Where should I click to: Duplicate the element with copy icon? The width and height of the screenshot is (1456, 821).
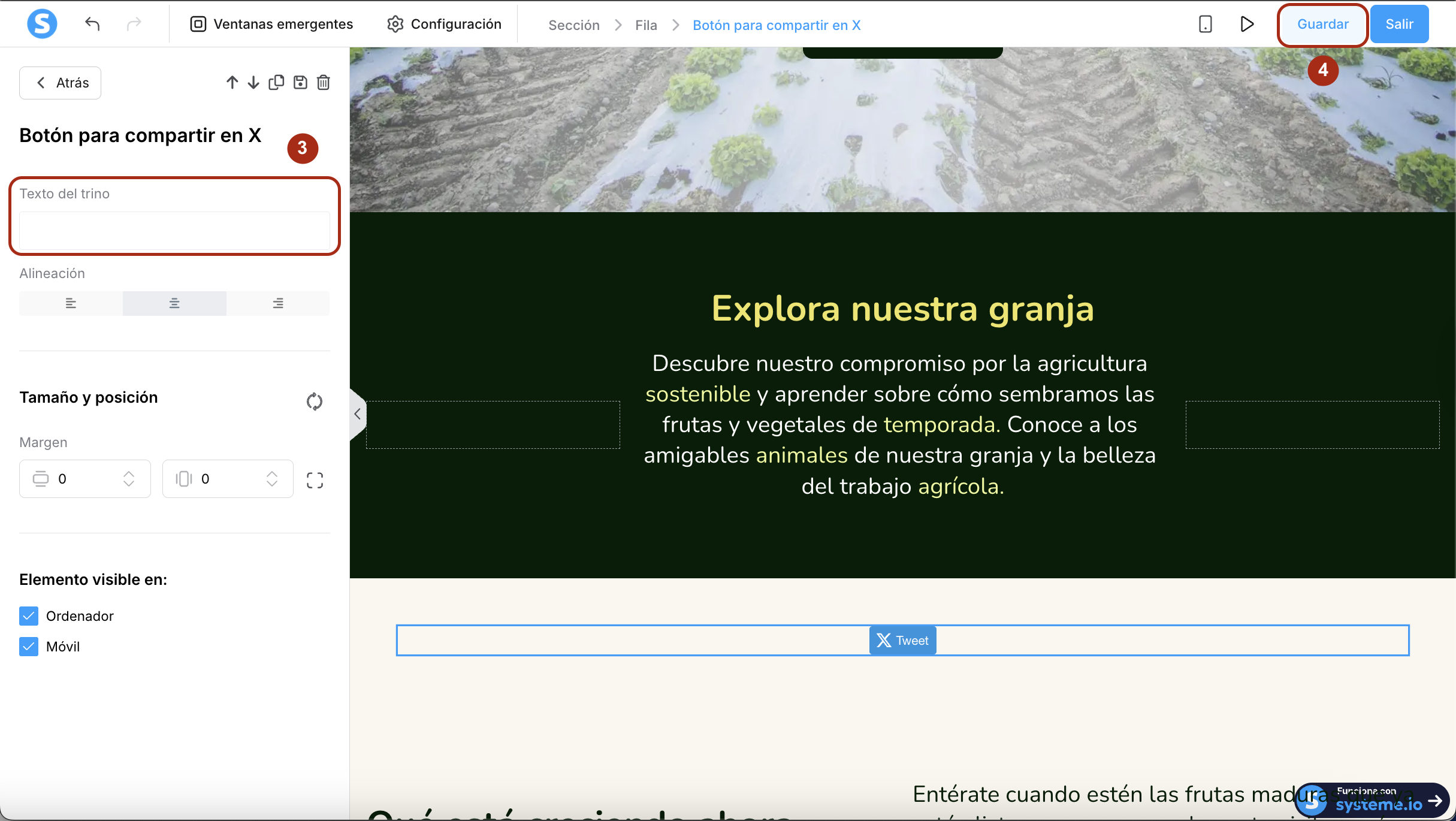[x=276, y=83]
